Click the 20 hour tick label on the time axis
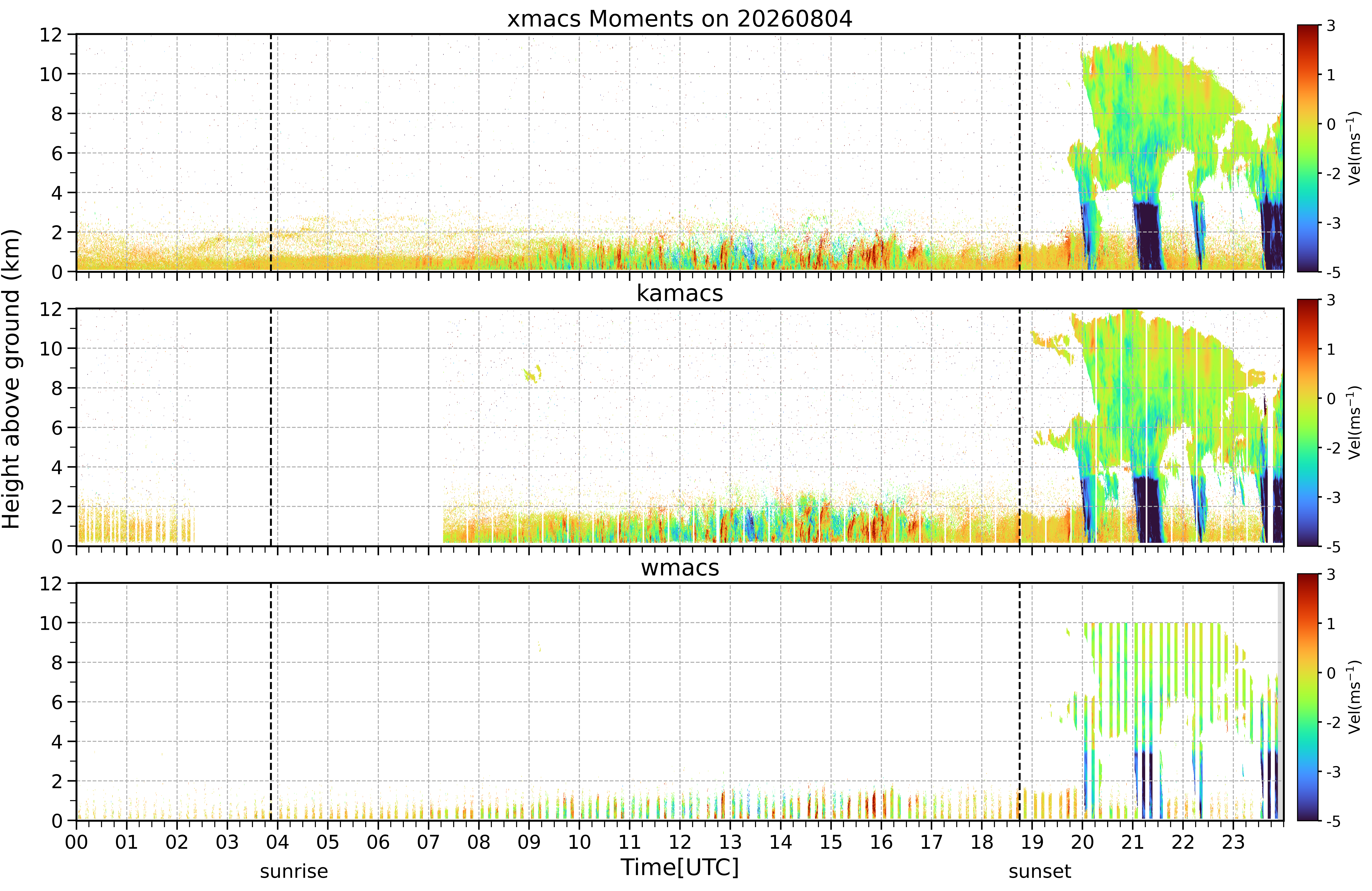The height and width of the screenshot is (891, 1372). tap(1082, 842)
